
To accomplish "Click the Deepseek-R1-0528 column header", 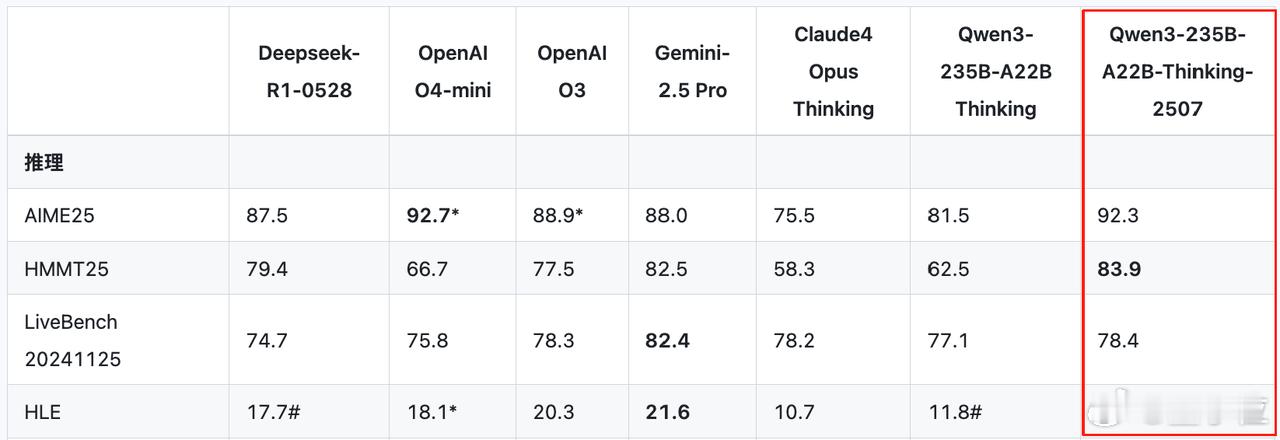I will 308,71.
